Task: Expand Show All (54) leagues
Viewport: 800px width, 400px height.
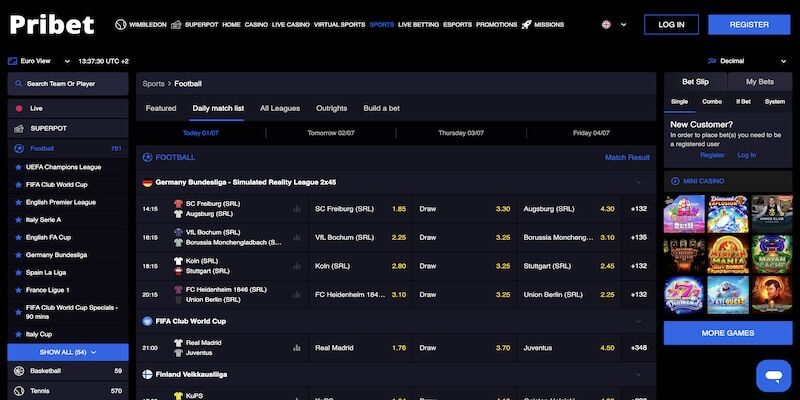Action: [68, 353]
